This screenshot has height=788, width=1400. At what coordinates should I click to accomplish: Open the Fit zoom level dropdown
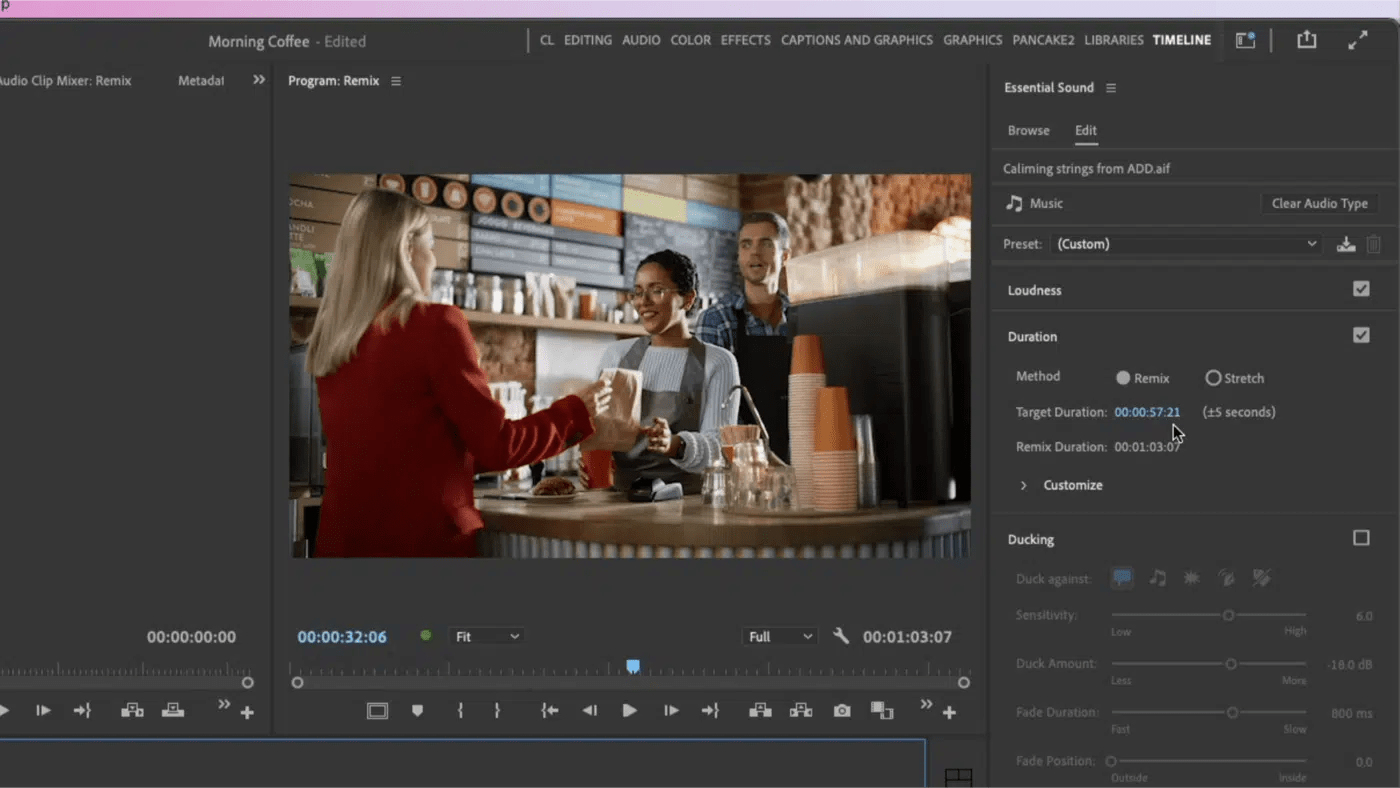point(487,637)
